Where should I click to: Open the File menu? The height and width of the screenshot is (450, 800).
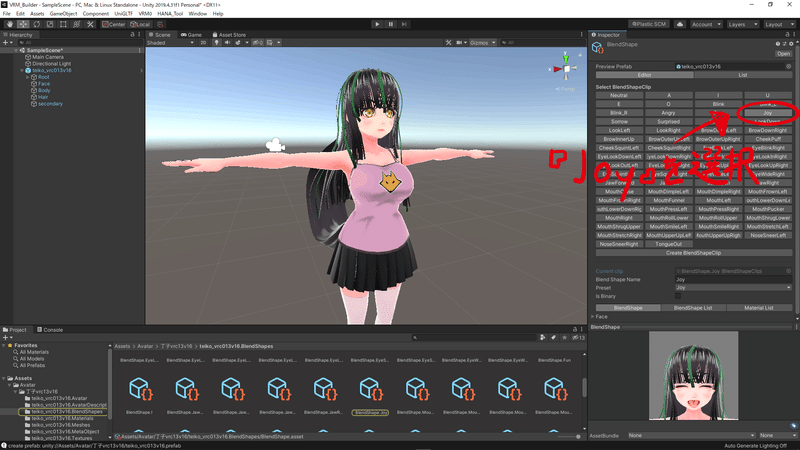point(7,14)
